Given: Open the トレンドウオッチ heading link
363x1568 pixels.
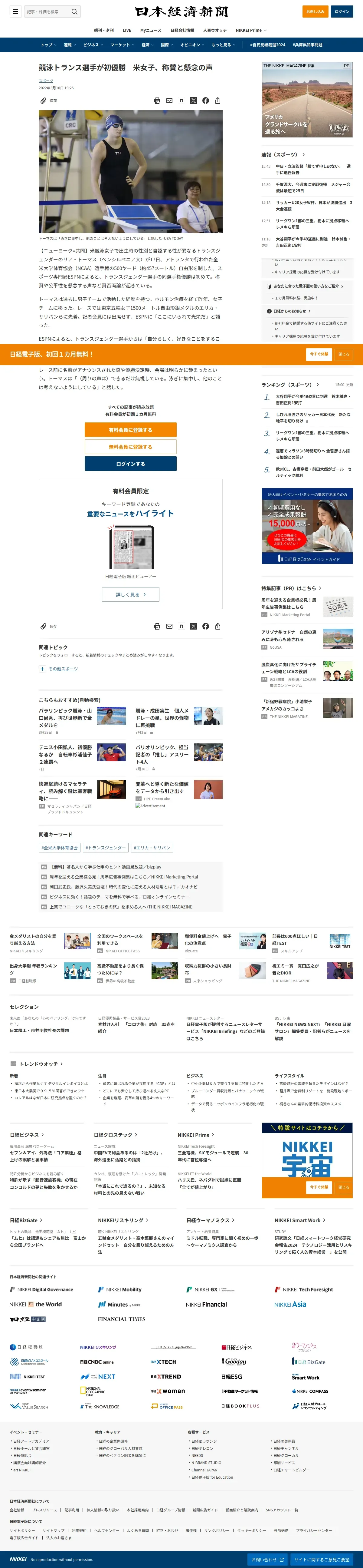Looking at the screenshot, I should 41,1064.
